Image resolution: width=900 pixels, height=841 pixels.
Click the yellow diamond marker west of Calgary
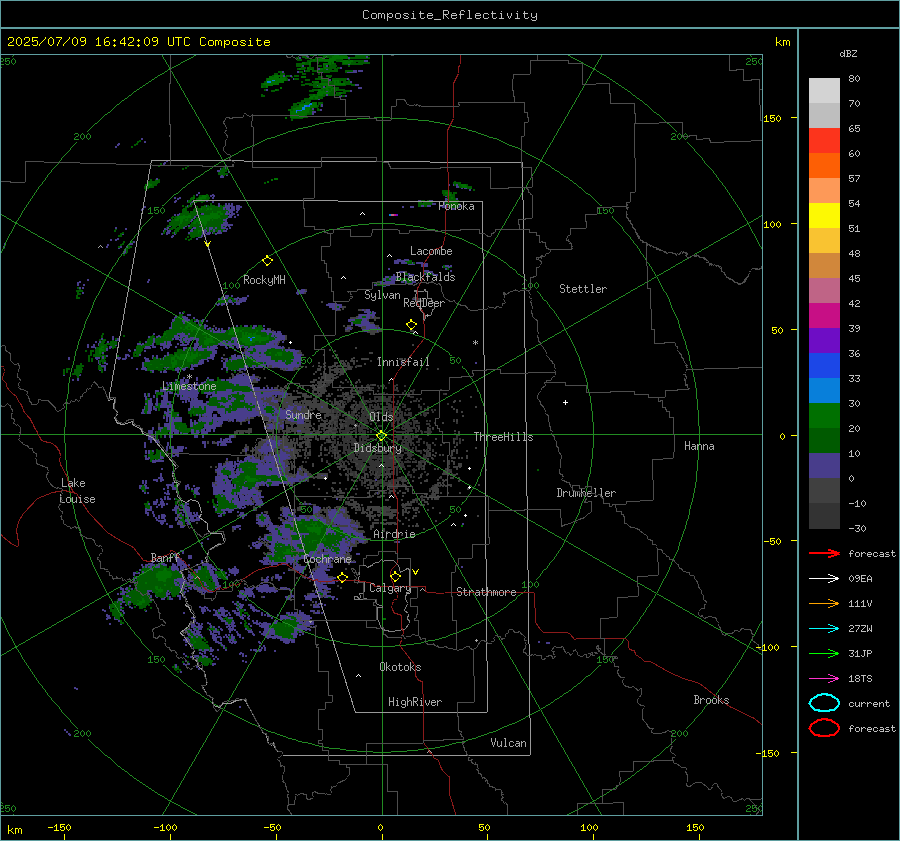point(342,577)
